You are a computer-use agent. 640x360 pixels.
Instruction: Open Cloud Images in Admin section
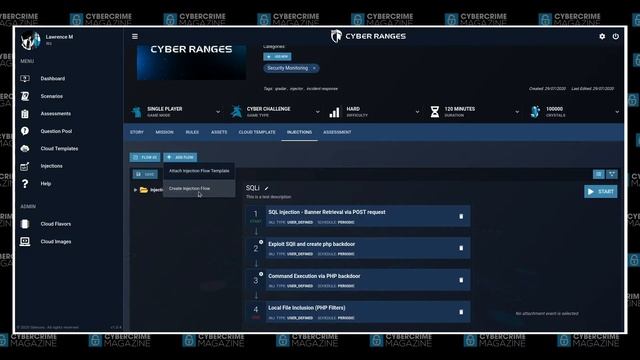tap(56, 242)
